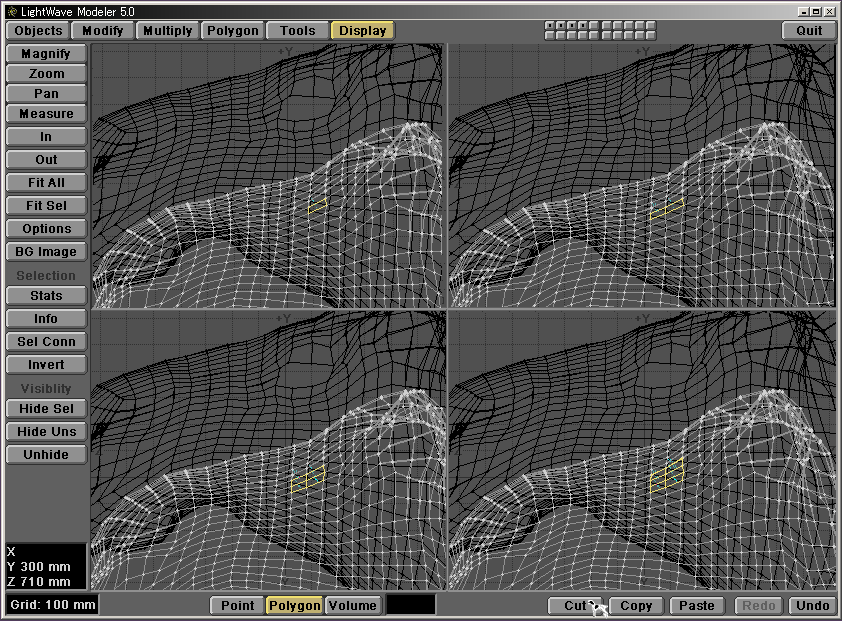This screenshot has height=621, width=842.
Task: Click the Undo button
Action: [813, 605]
